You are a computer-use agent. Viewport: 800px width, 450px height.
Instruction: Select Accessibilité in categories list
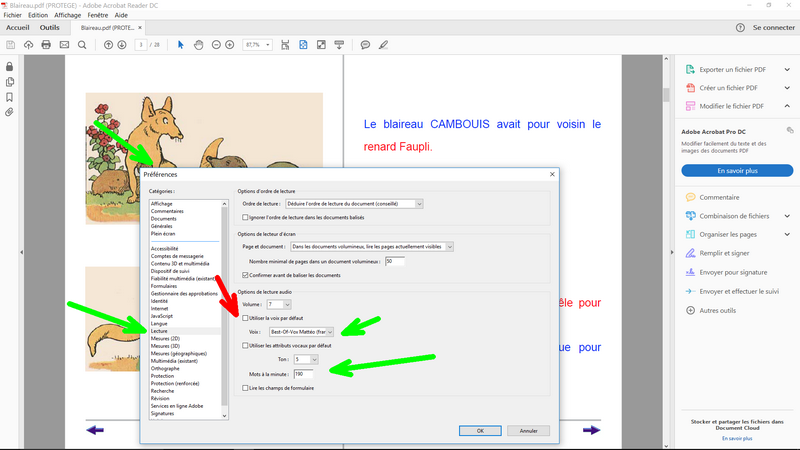[x=164, y=248]
